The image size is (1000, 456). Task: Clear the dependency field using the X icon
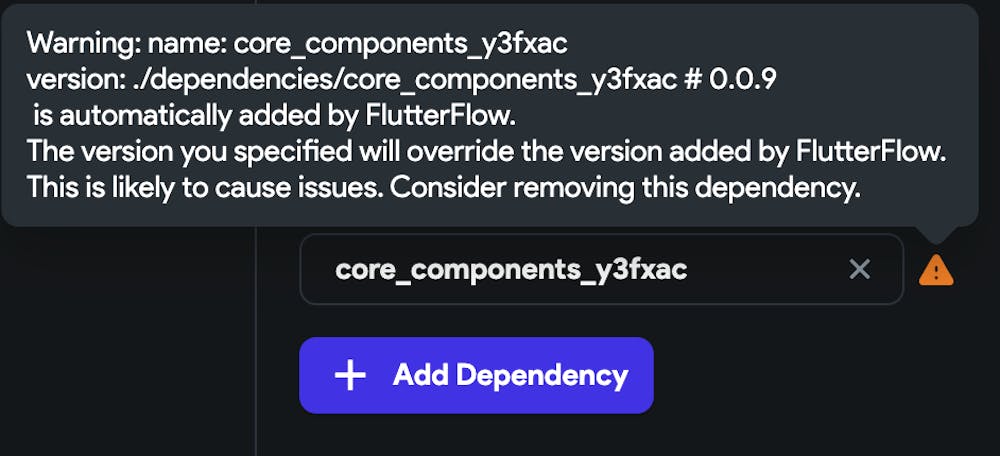pos(859,269)
